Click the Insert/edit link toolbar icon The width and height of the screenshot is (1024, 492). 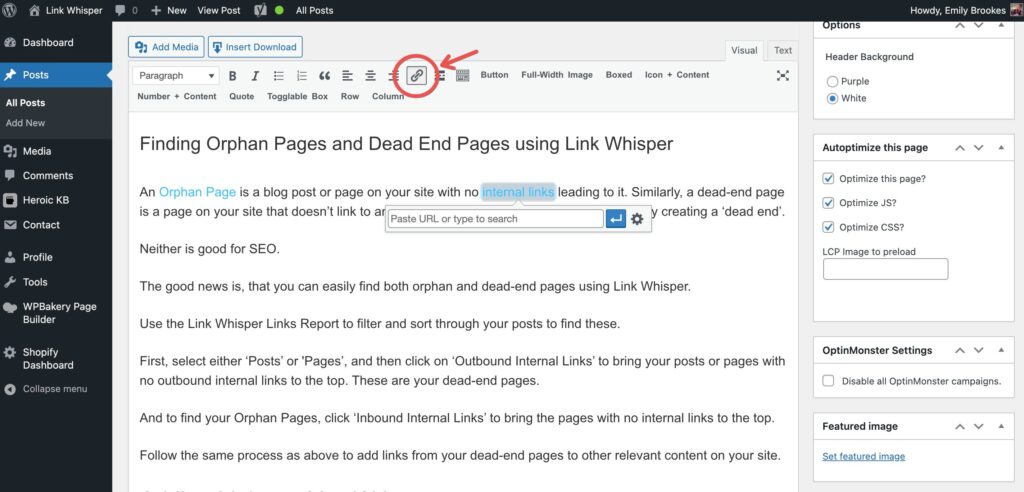[x=417, y=76]
